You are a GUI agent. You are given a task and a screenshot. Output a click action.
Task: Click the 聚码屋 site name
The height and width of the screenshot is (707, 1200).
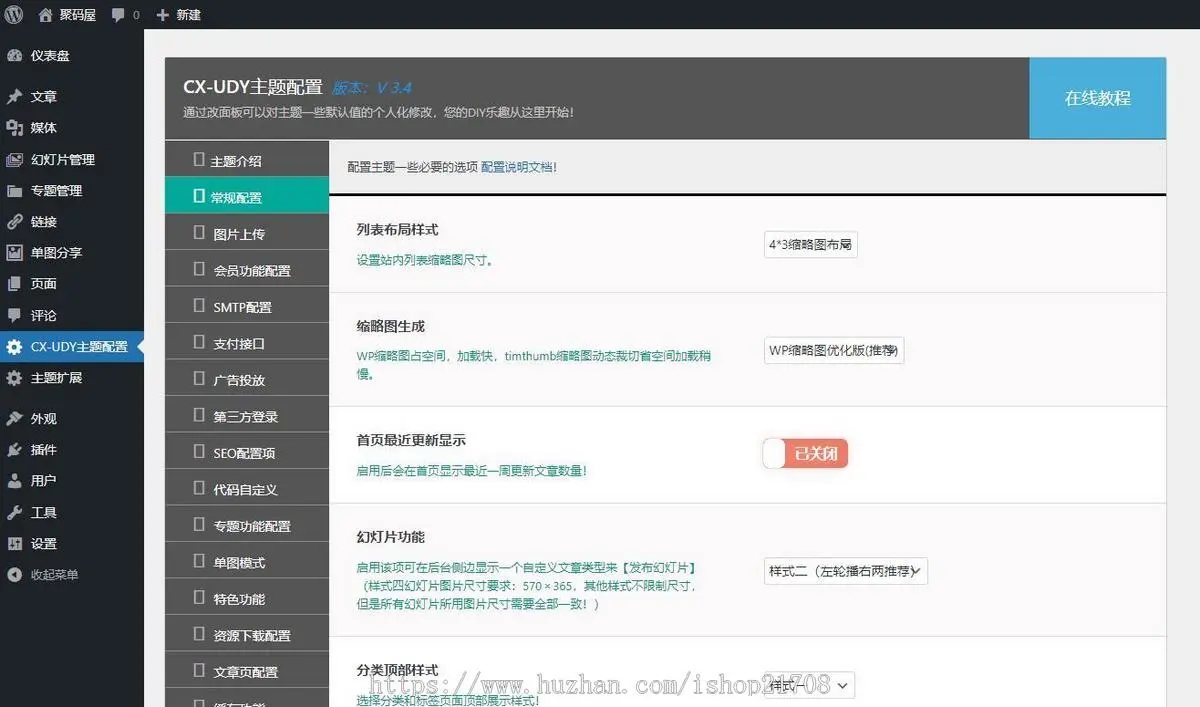coord(80,15)
